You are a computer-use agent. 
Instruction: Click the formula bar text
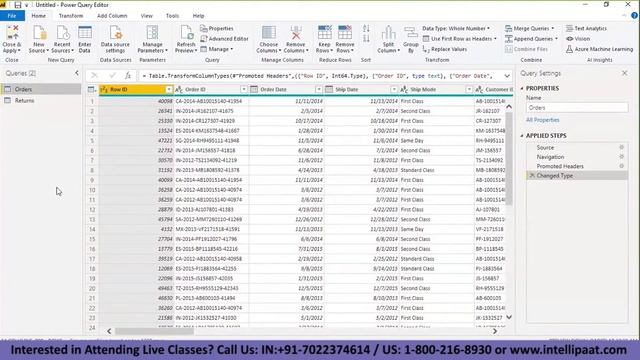click(320, 76)
